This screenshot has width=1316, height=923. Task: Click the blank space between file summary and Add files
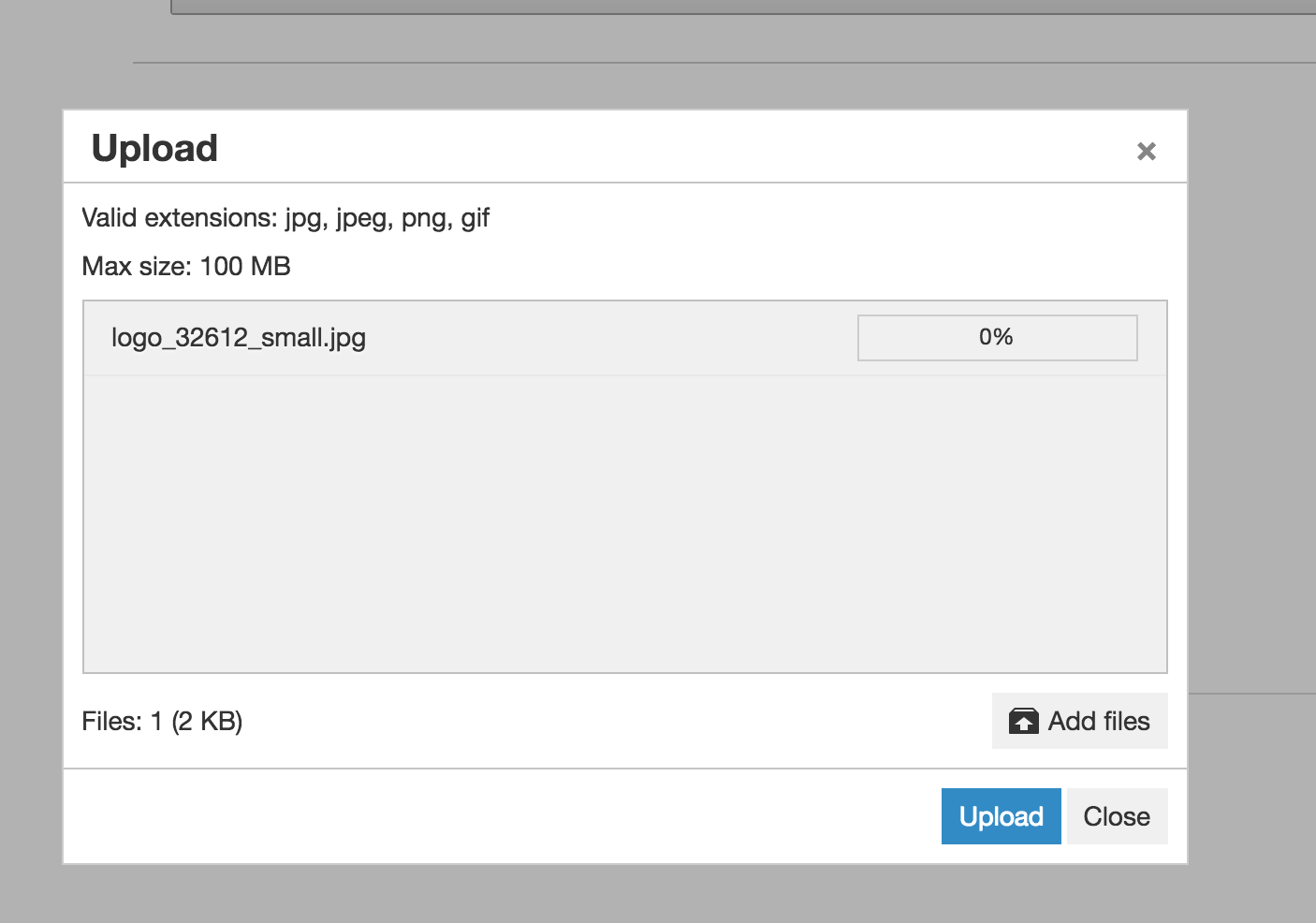tap(608, 721)
